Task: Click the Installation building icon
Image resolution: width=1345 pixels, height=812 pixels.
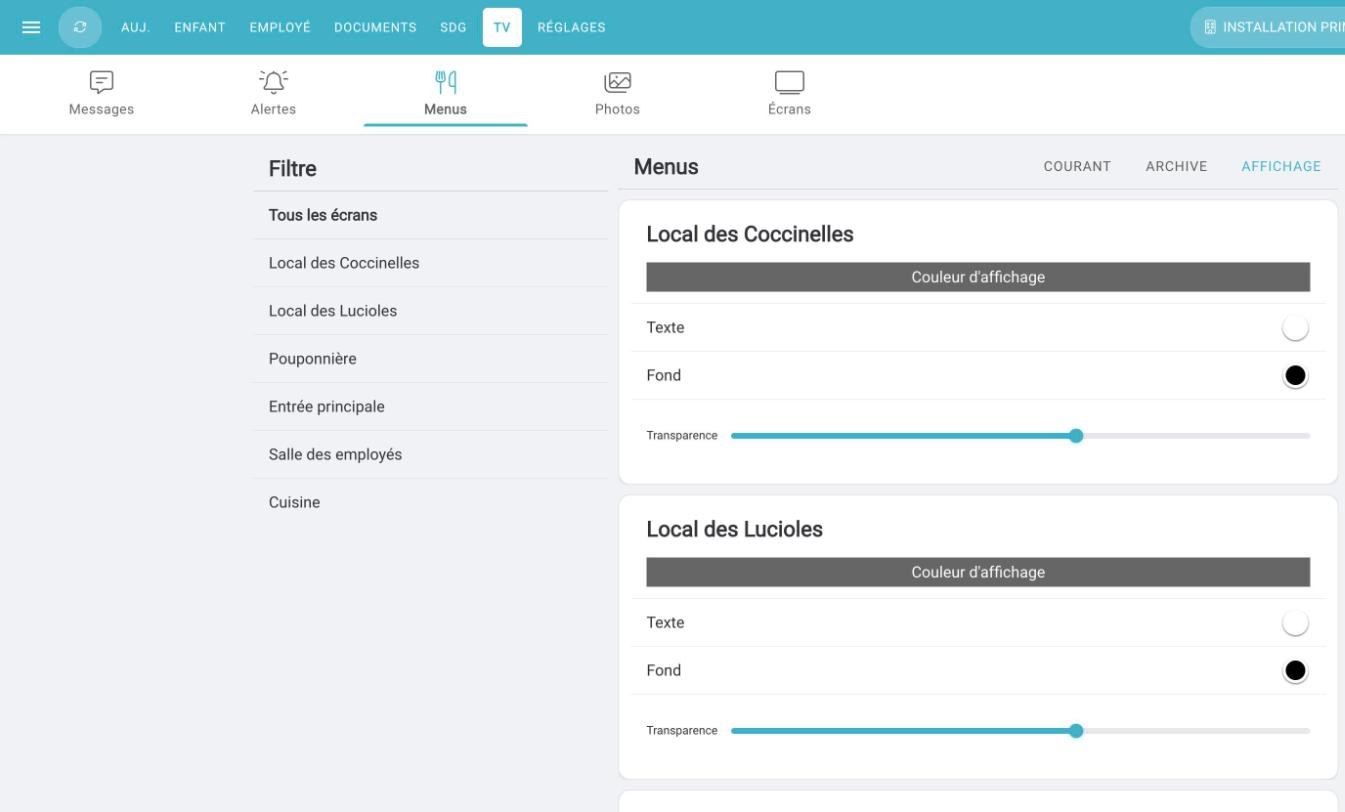Action: (x=1210, y=27)
